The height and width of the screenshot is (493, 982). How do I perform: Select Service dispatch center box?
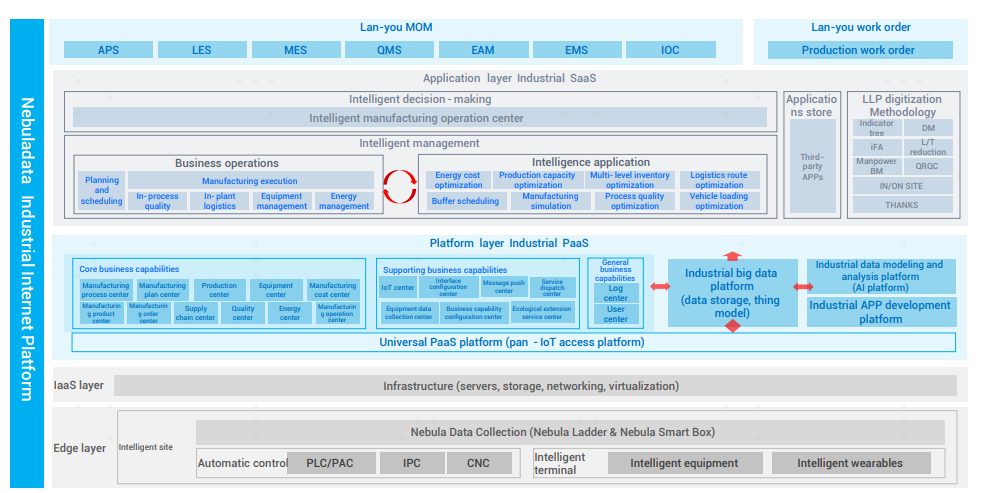point(552,288)
